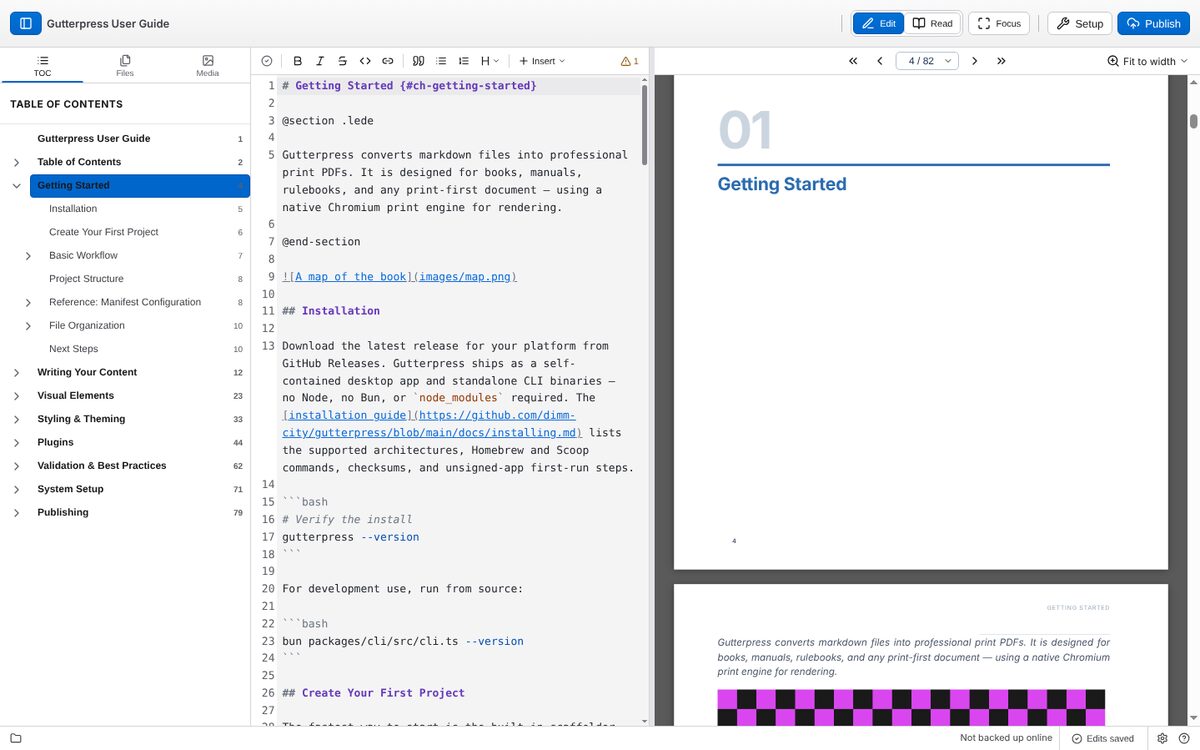Open the project folder icon in status bar
Image resolution: width=1200 pixels, height=750 pixels.
coord(15,738)
